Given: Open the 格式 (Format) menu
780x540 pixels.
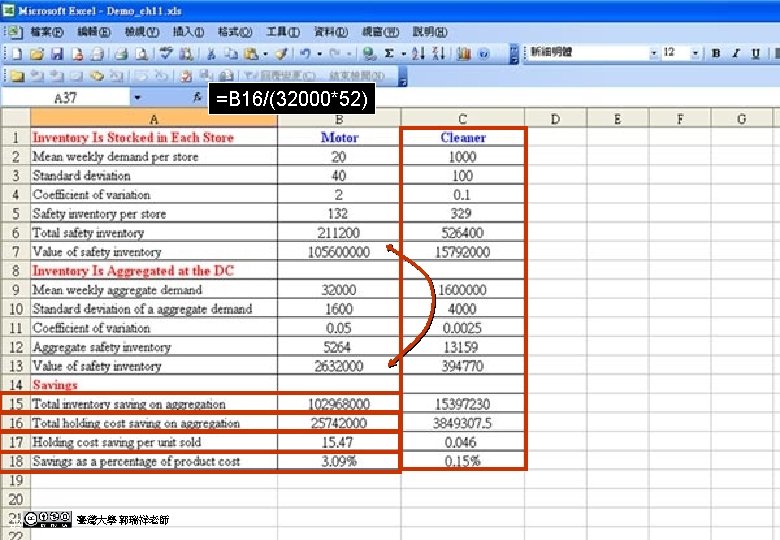Looking at the screenshot, I should click(x=235, y=32).
